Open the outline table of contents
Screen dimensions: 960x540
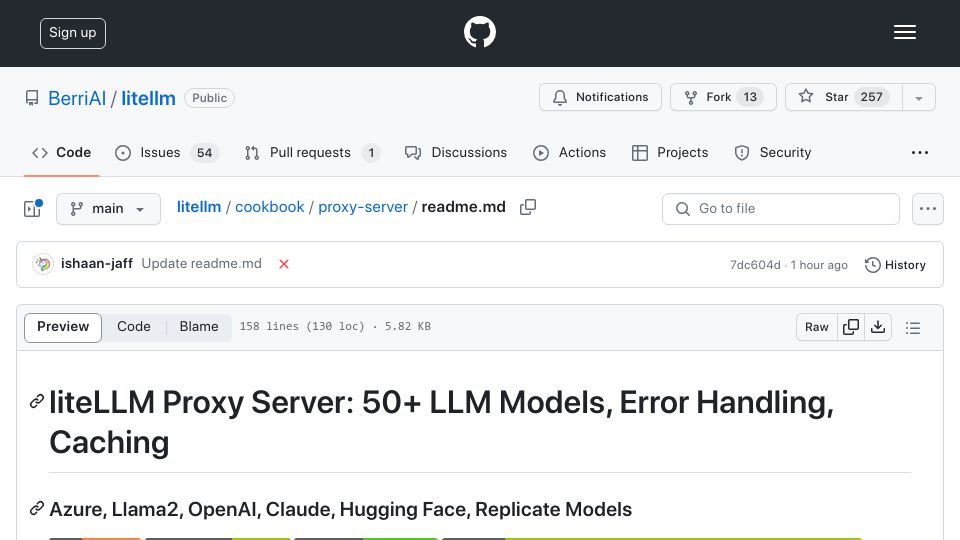coord(913,328)
